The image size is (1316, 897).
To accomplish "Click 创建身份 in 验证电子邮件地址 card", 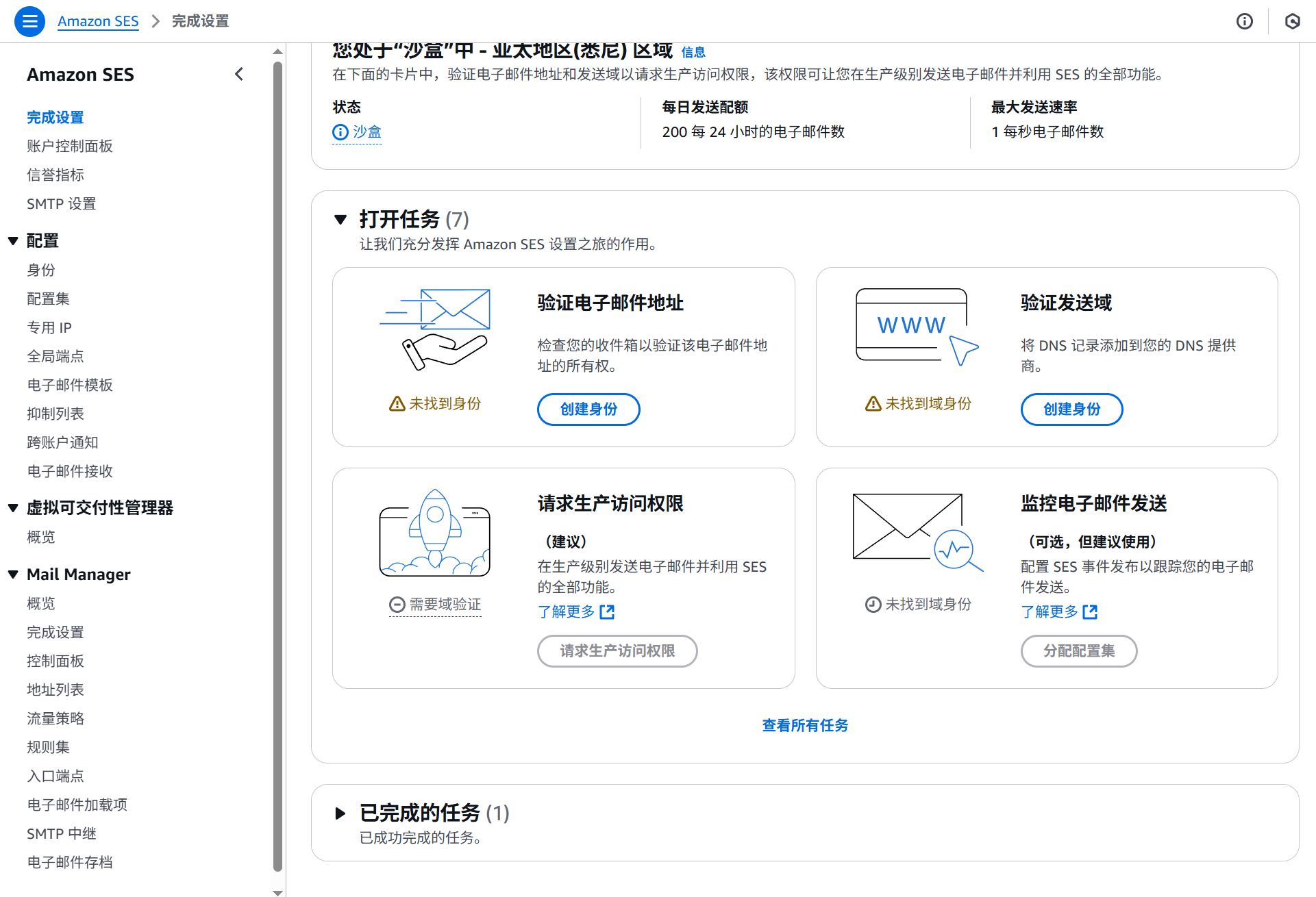I will [x=588, y=409].
